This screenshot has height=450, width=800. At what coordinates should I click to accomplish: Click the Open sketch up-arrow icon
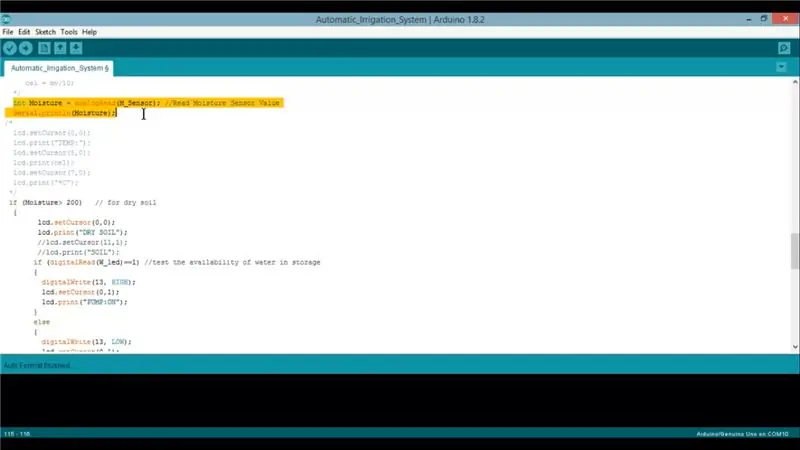click(60, 48)
